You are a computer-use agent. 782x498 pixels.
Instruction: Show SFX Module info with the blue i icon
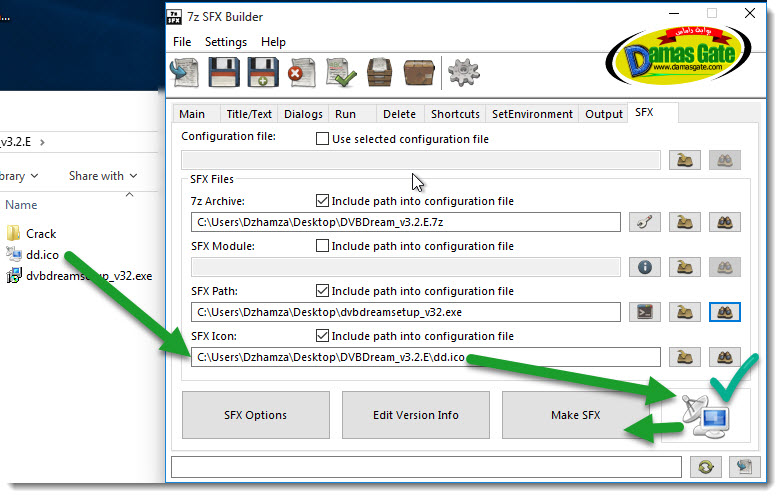pos(645,267)
